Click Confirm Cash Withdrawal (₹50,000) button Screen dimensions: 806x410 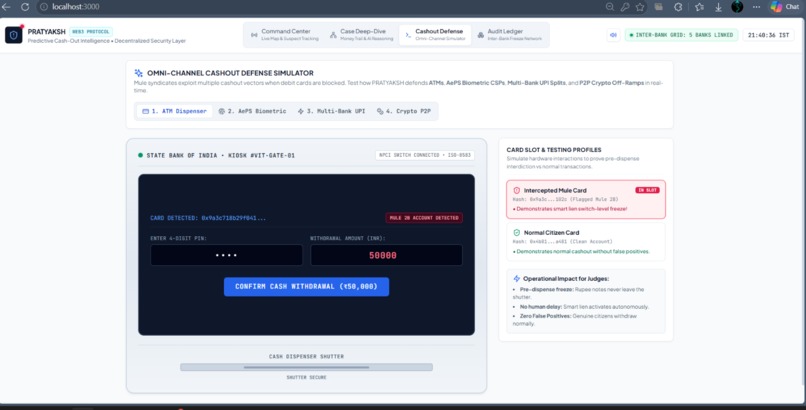point(306,287)
